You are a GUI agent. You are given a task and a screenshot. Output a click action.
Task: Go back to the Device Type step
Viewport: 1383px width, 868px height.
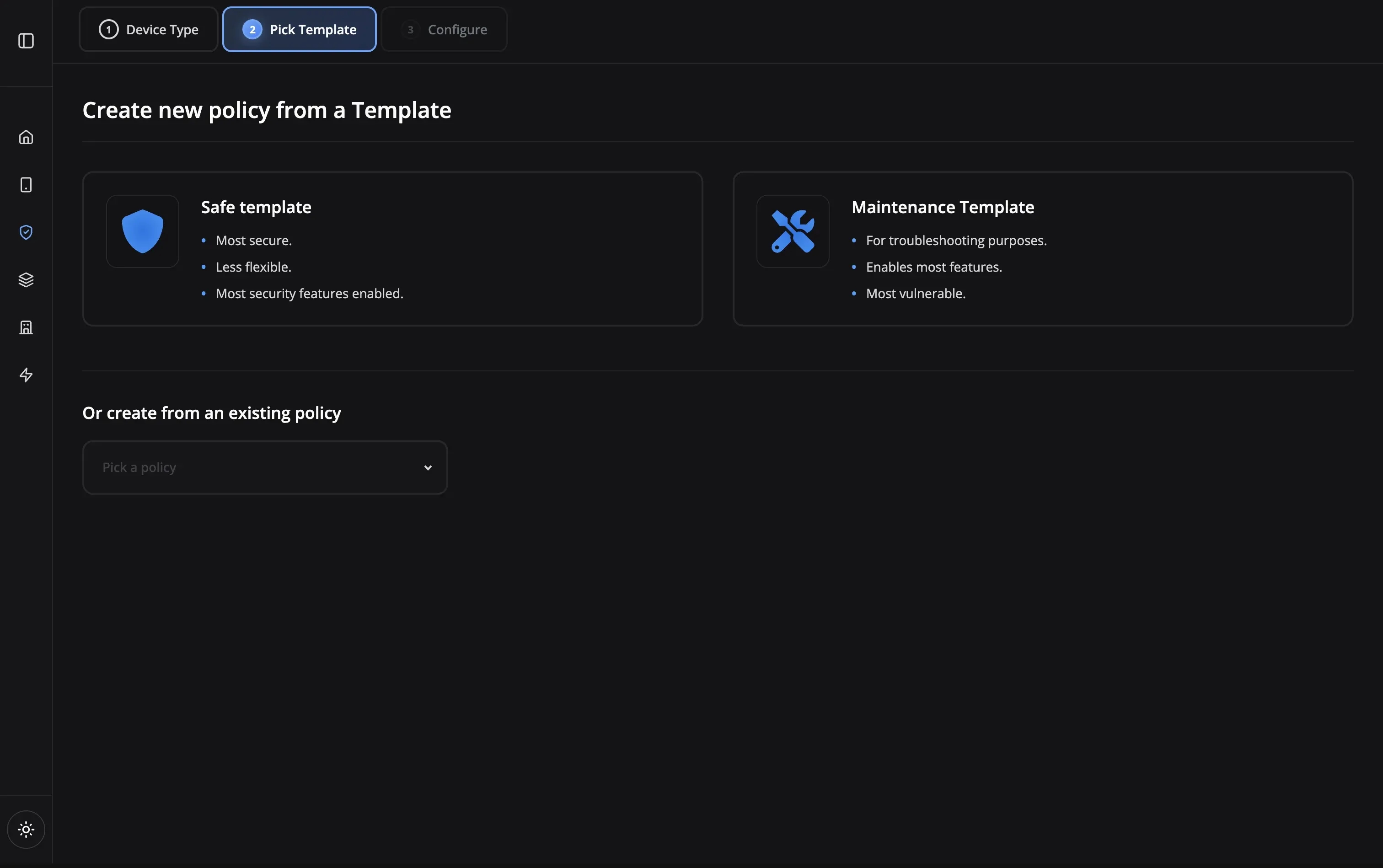[x=148, y=29]
